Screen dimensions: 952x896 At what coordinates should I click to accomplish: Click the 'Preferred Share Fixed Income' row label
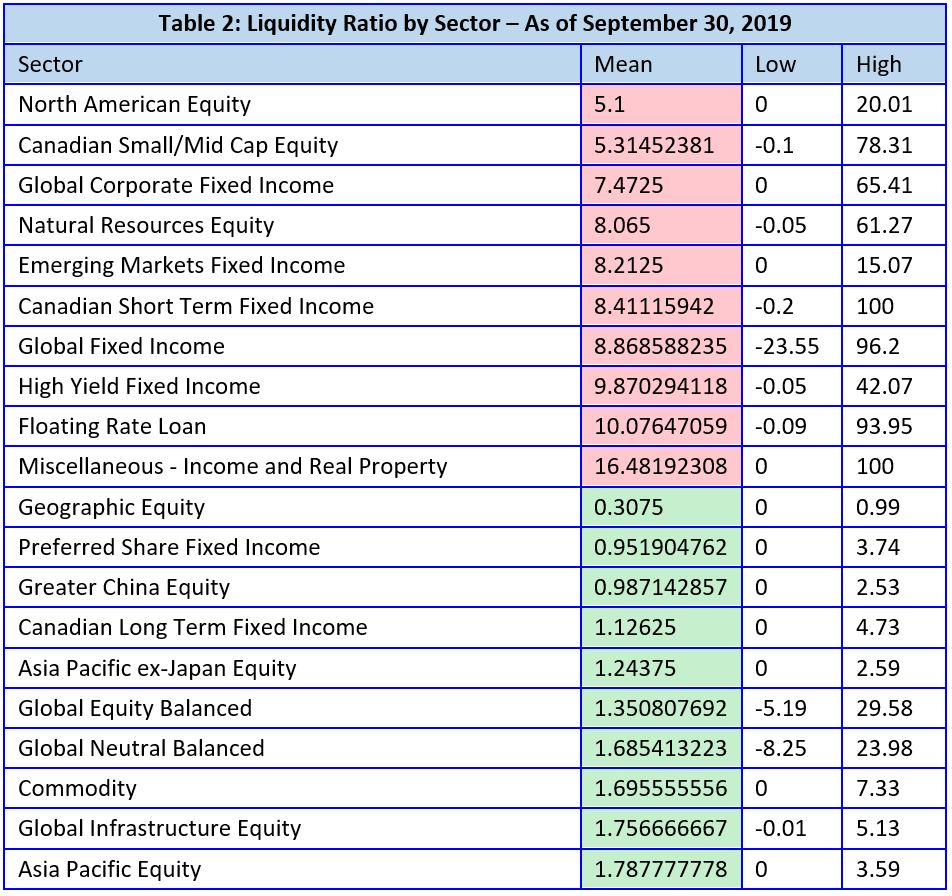169,547
